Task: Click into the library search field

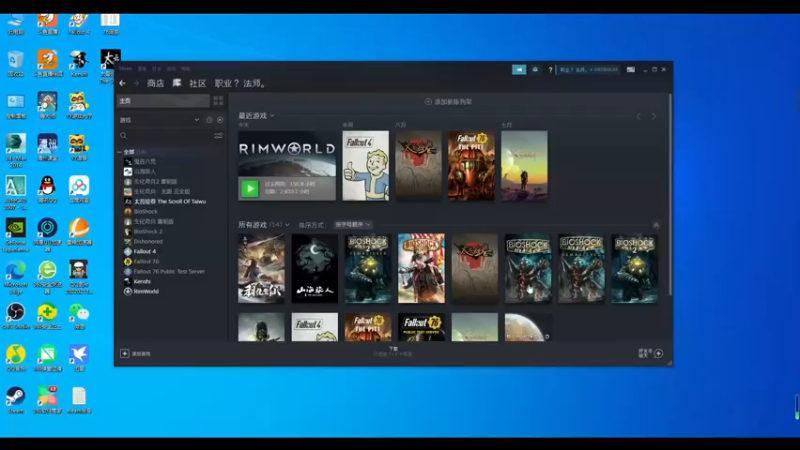Action: point(166,136)
